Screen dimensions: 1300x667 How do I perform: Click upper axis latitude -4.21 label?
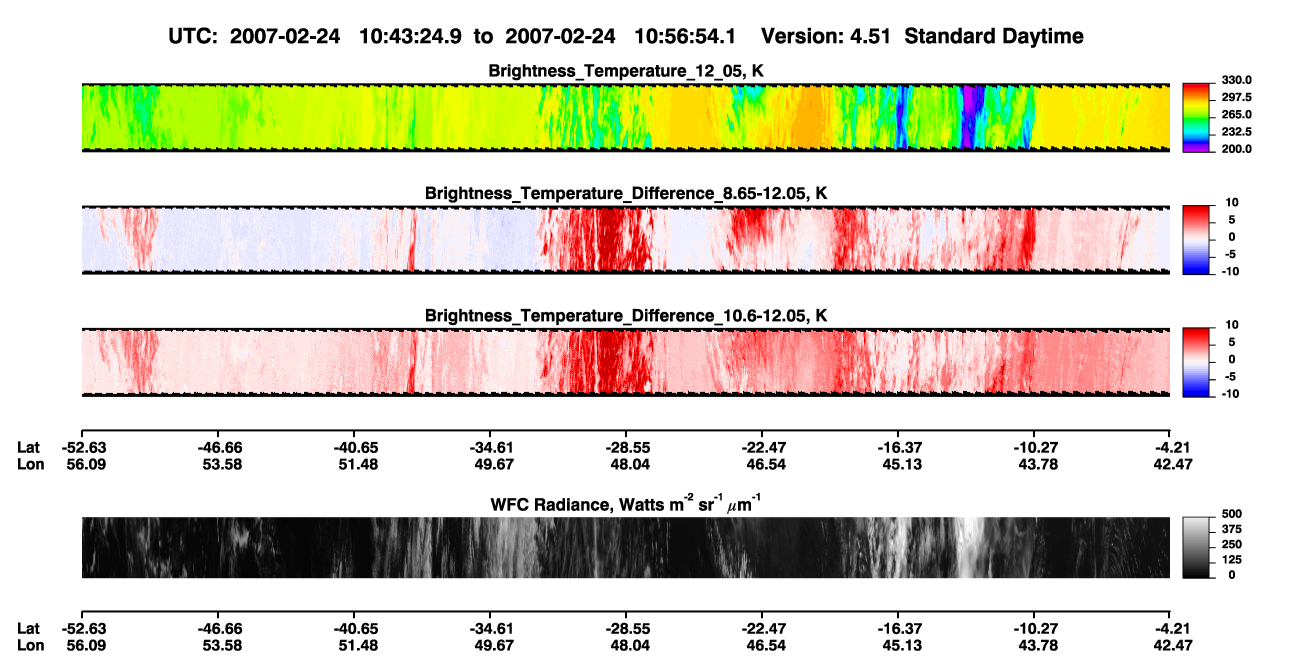pos(1172,447)
